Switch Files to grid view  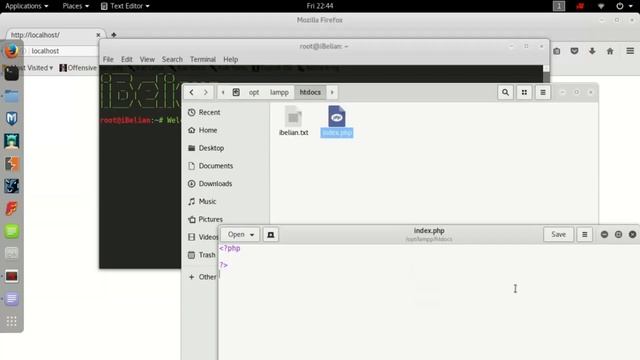pos(524,92)
